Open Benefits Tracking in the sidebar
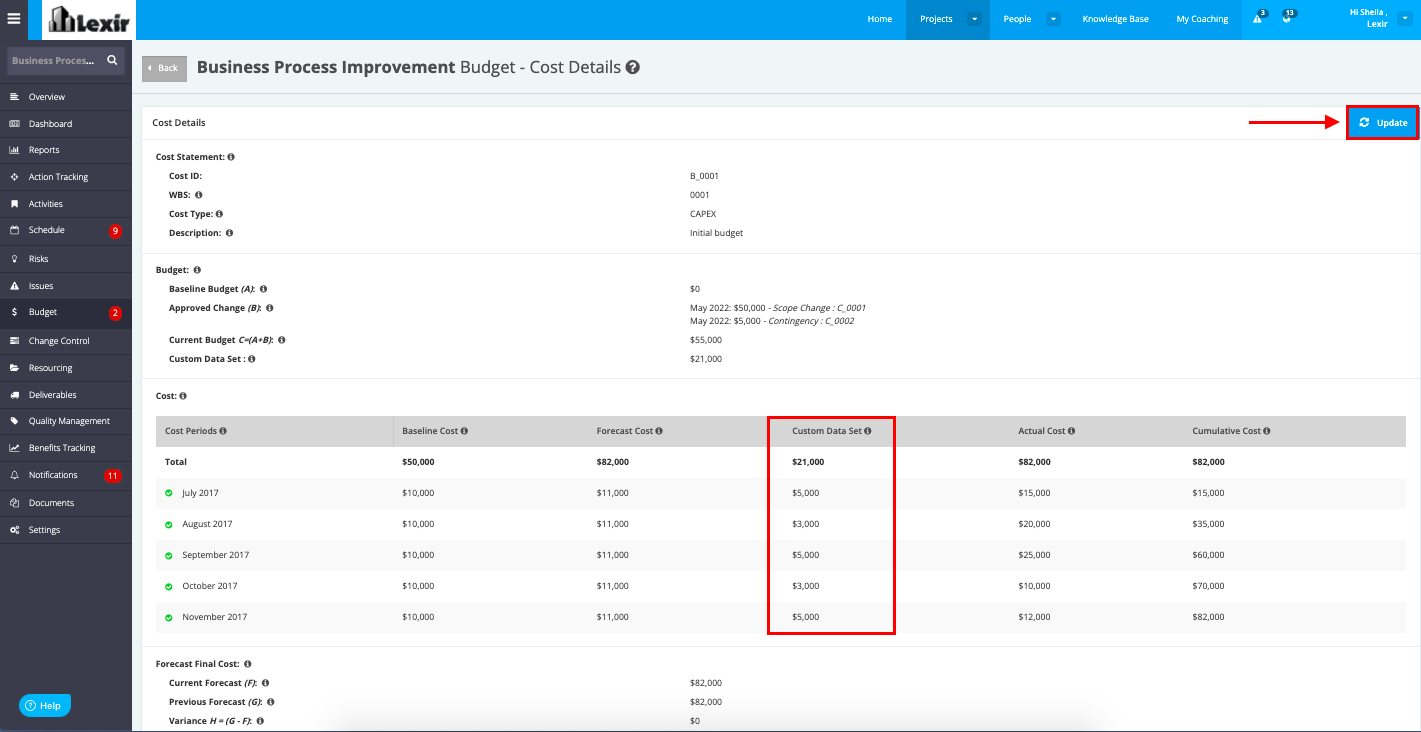This screenshot has width=1421, height=732. click(x=66, y=448)
